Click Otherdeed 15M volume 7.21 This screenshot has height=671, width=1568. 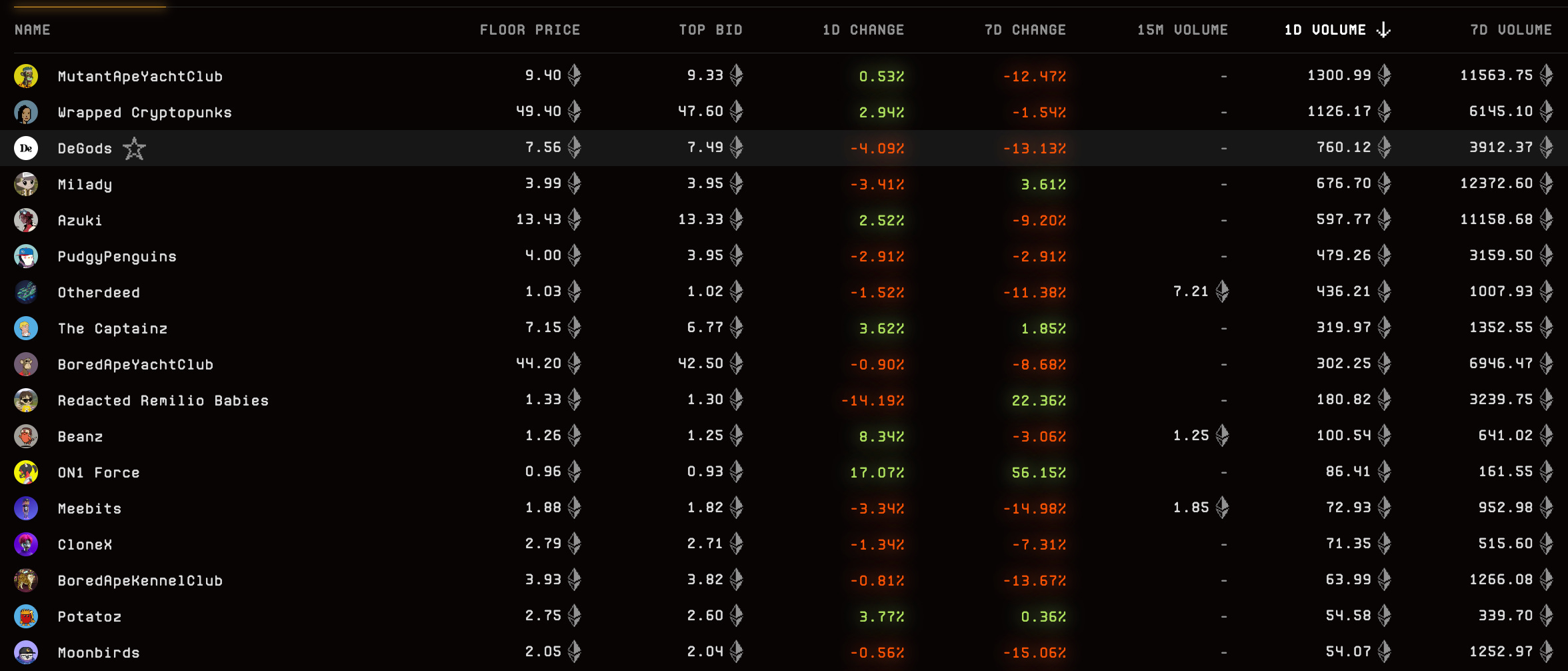pos(1191,291)
